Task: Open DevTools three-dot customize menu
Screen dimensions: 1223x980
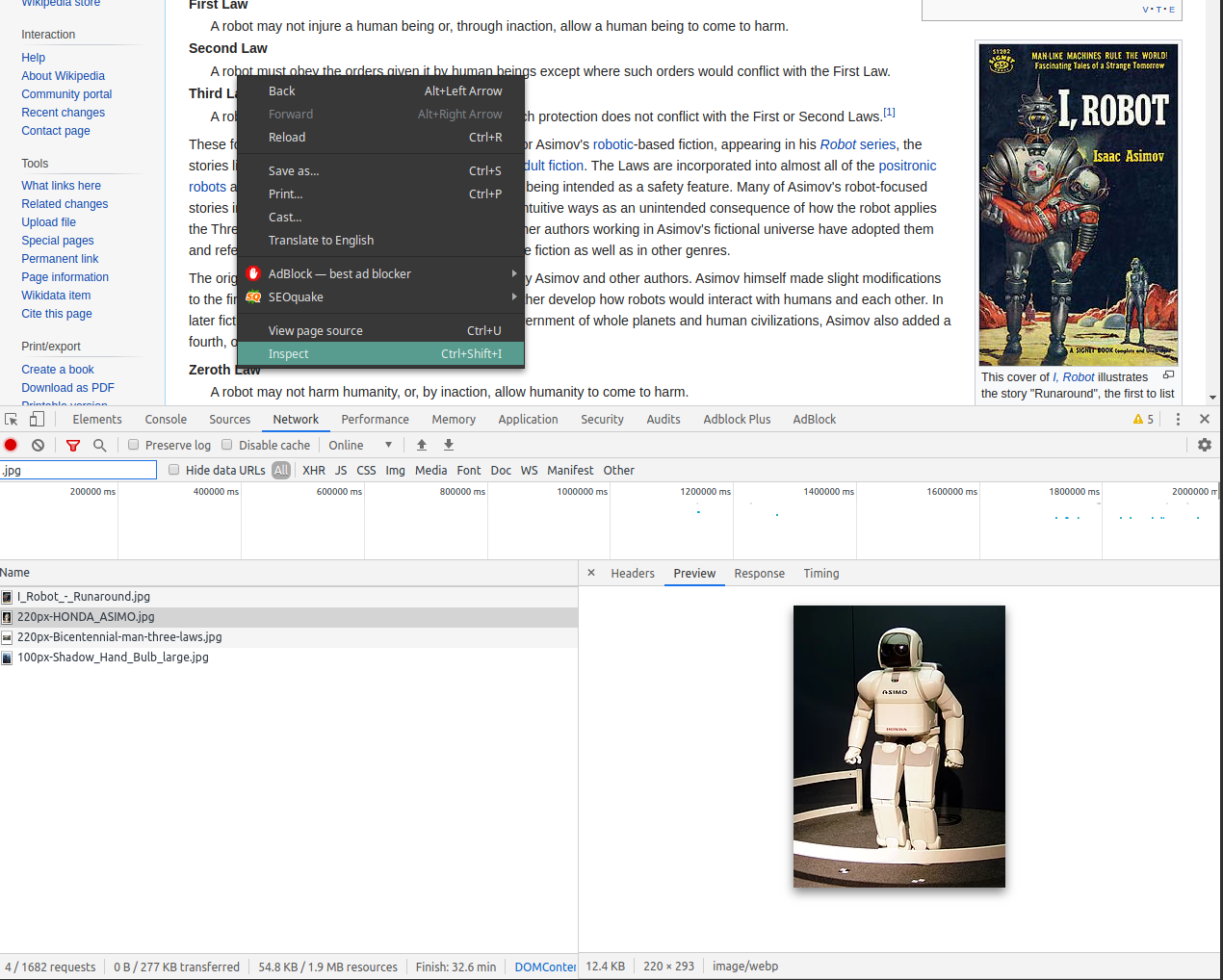Action: point(1178,420)
